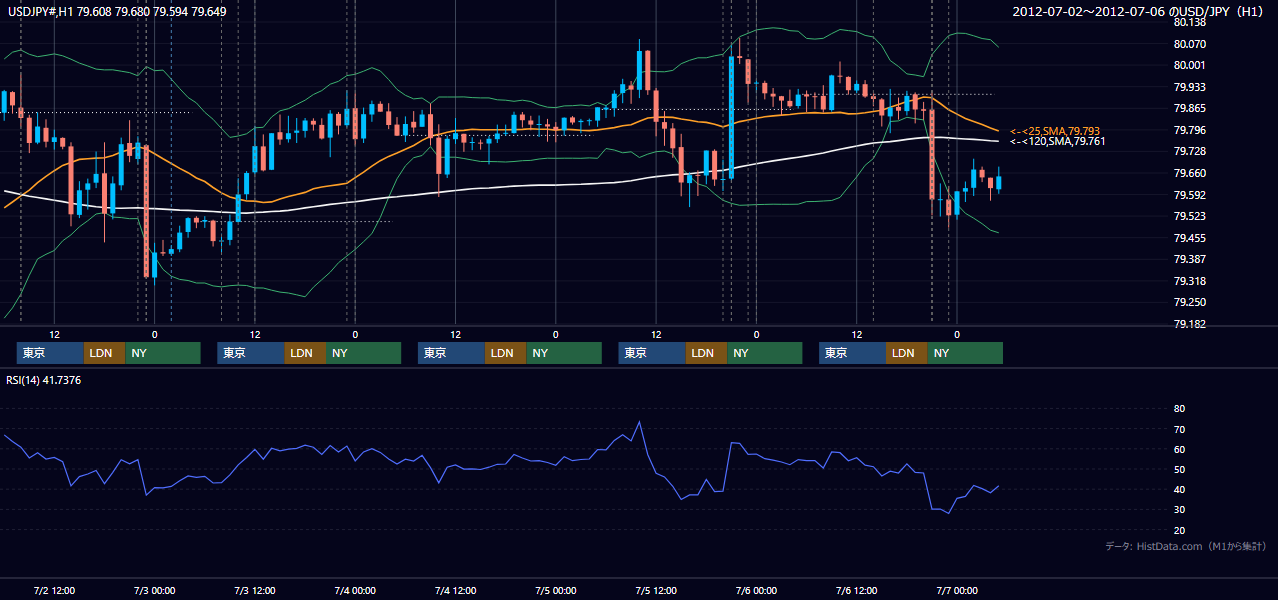Select the RSI 50 level label

[1179, 469]
